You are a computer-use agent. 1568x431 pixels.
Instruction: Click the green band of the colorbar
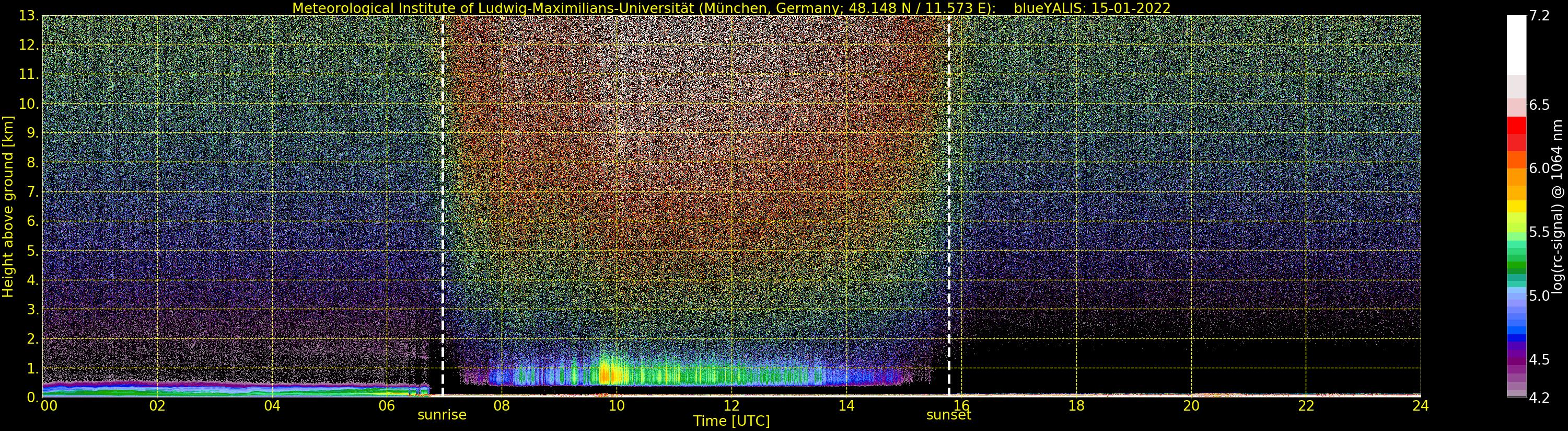point(1516,266)
